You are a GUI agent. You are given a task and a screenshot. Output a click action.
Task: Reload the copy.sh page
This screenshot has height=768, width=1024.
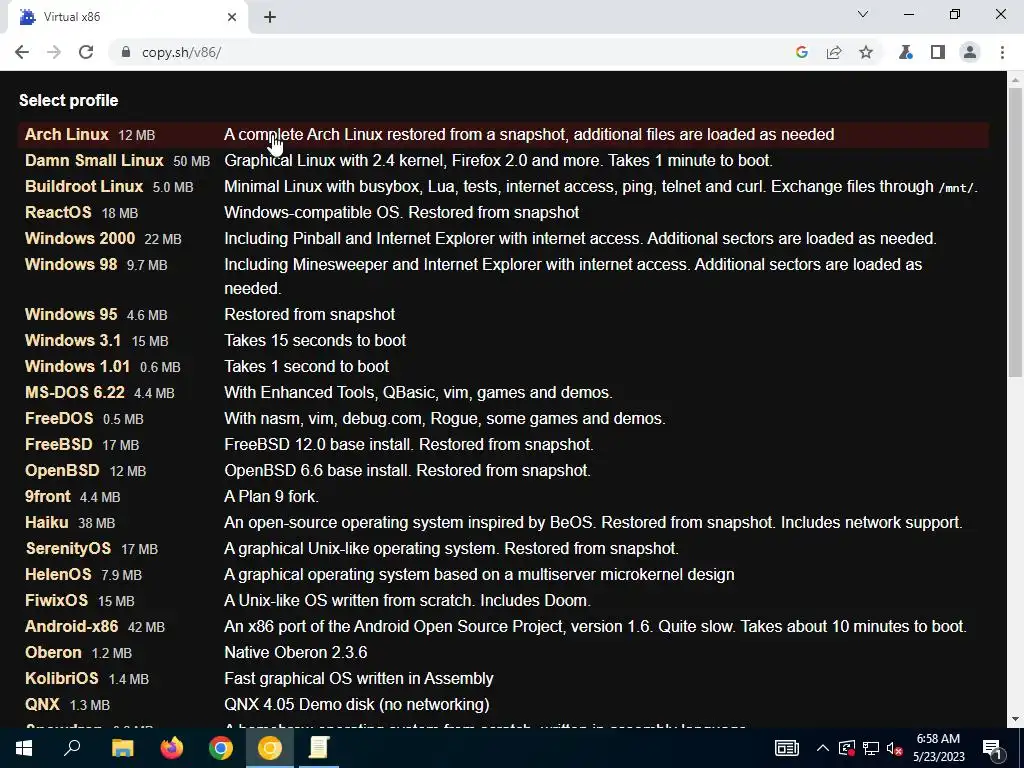click(86, 52)
